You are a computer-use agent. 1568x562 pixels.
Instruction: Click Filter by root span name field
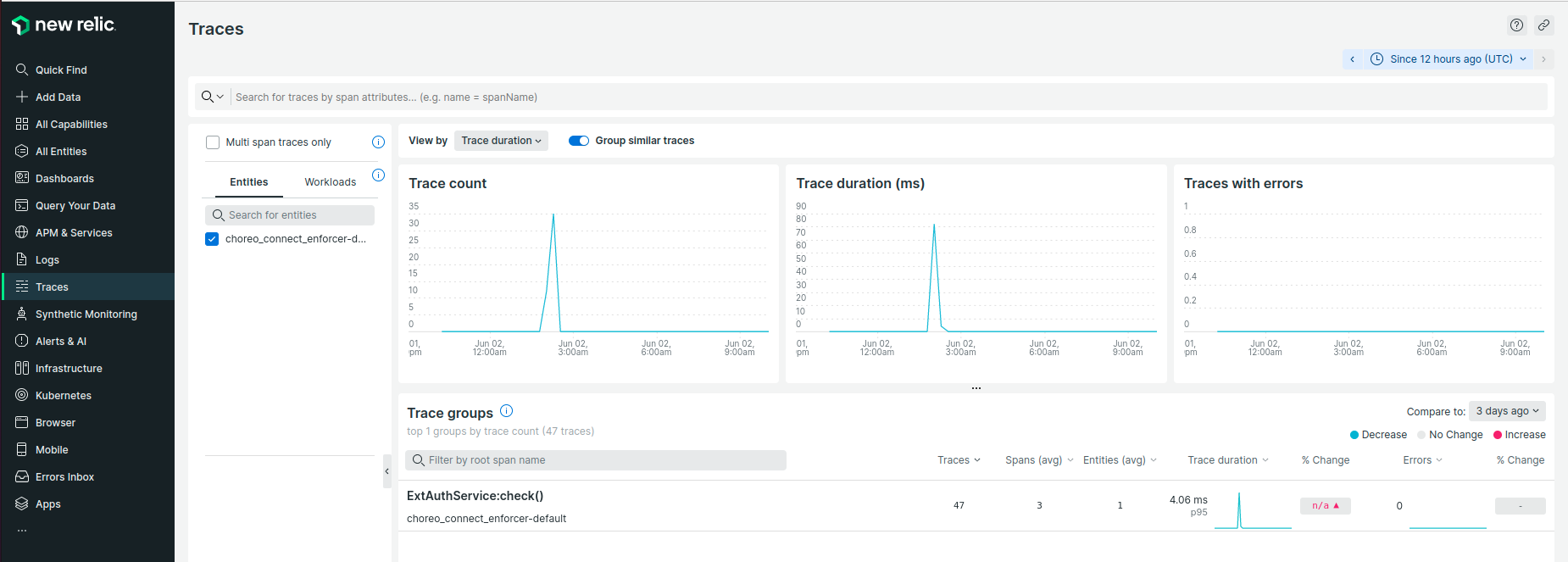click(x=597, y=460)
